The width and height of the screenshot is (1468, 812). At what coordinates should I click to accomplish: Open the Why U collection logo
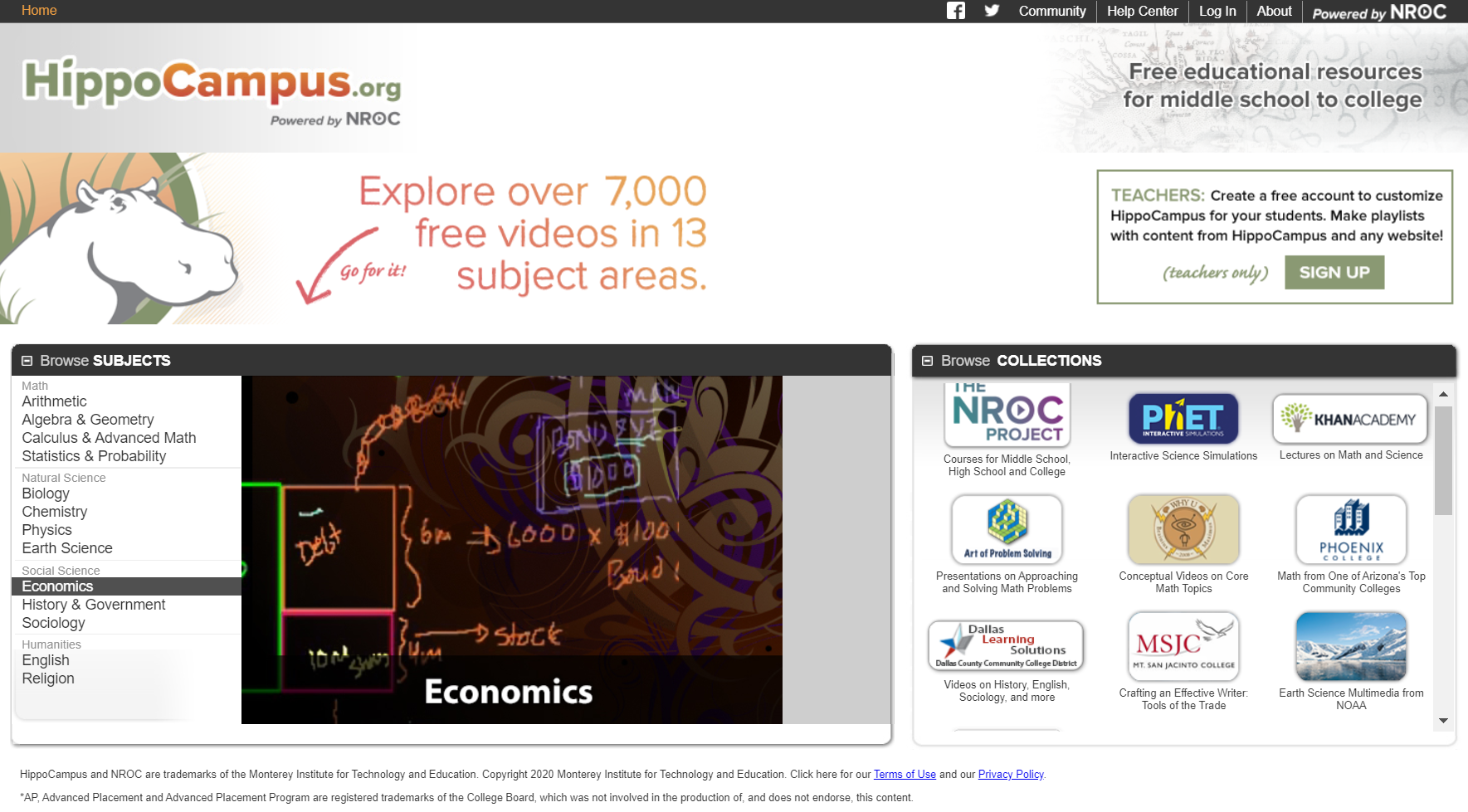point(1183,529)
